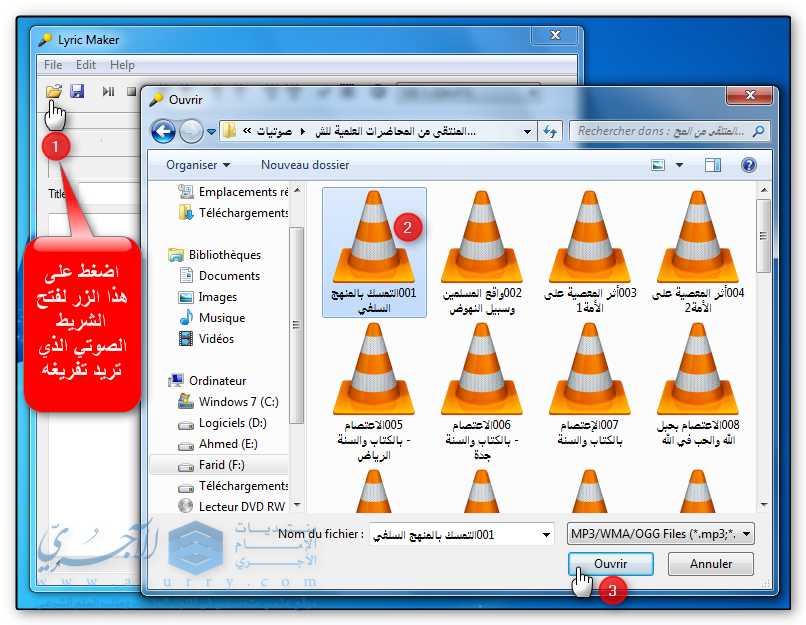The image size is (806, 625).
Task: Open Musique library in sidebar
Action: [212, 318]
